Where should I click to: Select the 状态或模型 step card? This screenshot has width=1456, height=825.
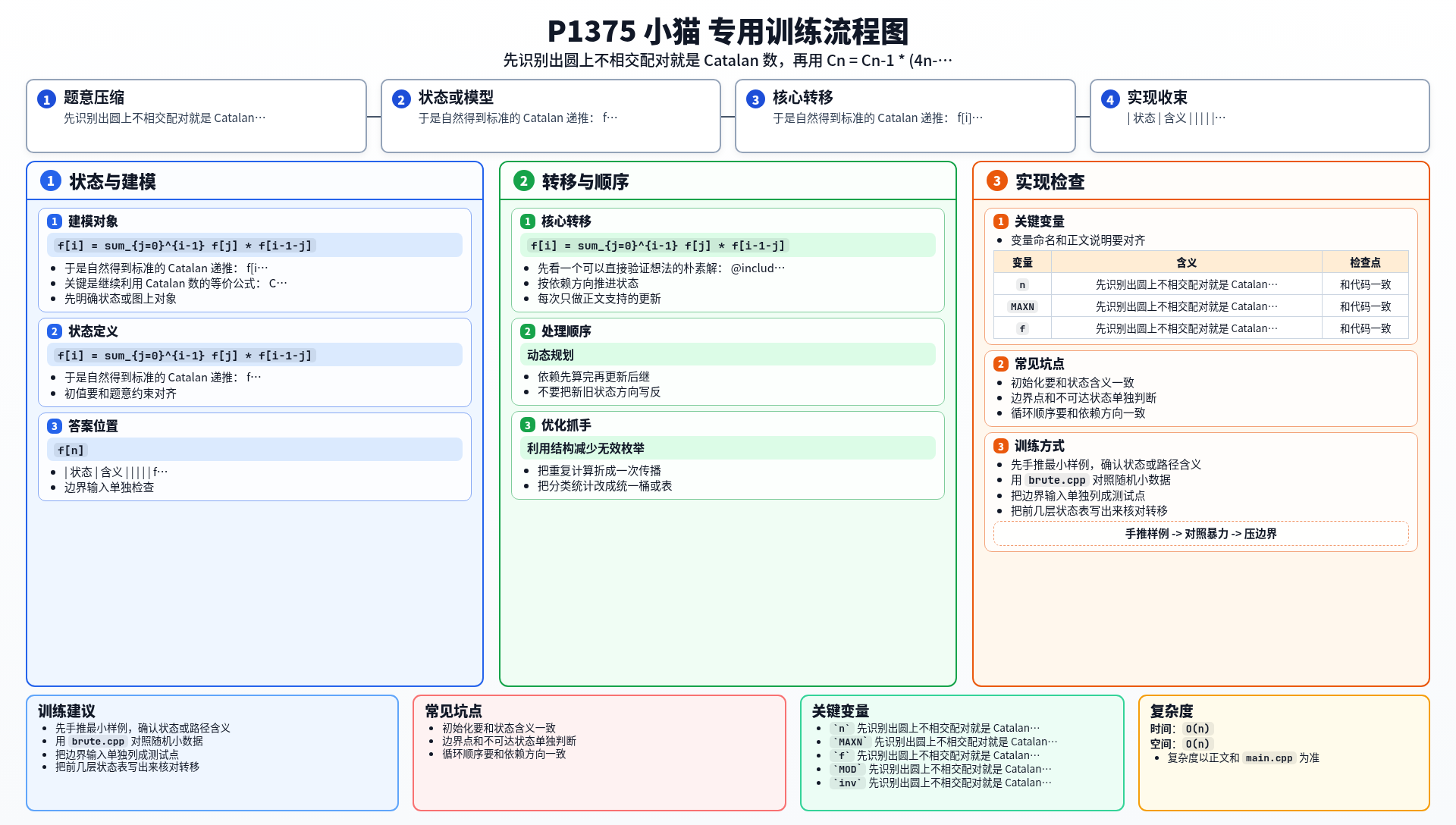pyautogui.click(x=551, y=116)
